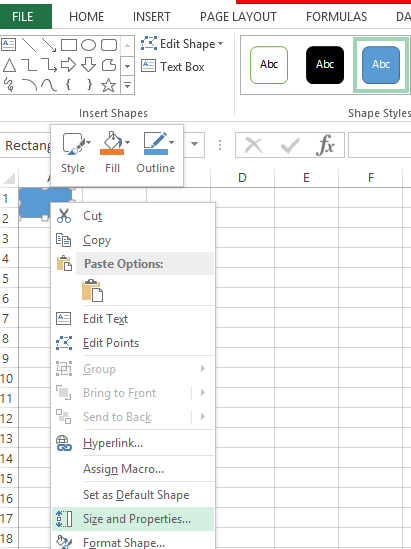The image size is (411, 549).
Task: Select the oval shape in Insert Shapes
Action: [x=89, y=45]
